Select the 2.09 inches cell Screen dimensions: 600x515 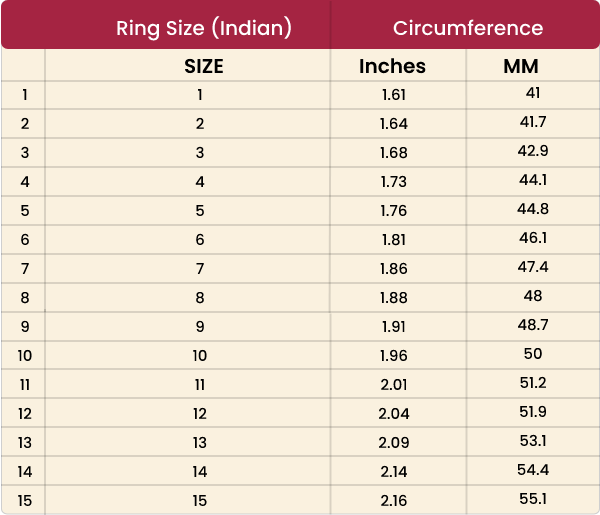(394, 443)
